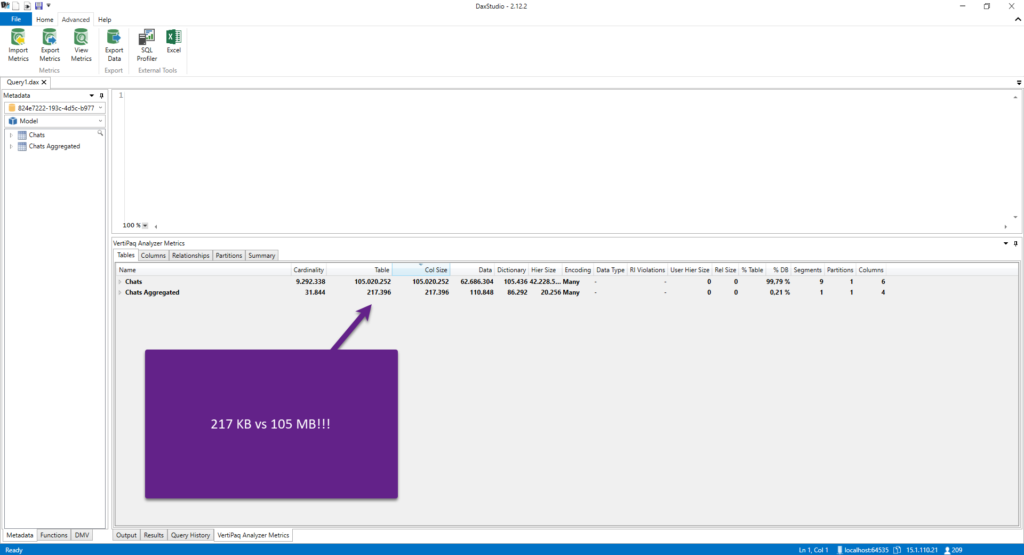Select the VertiPaq Analyzer Metrics bottom tab
This screenshot has height=555, width=1024.
pyautogui.click(x=253, y=535)
